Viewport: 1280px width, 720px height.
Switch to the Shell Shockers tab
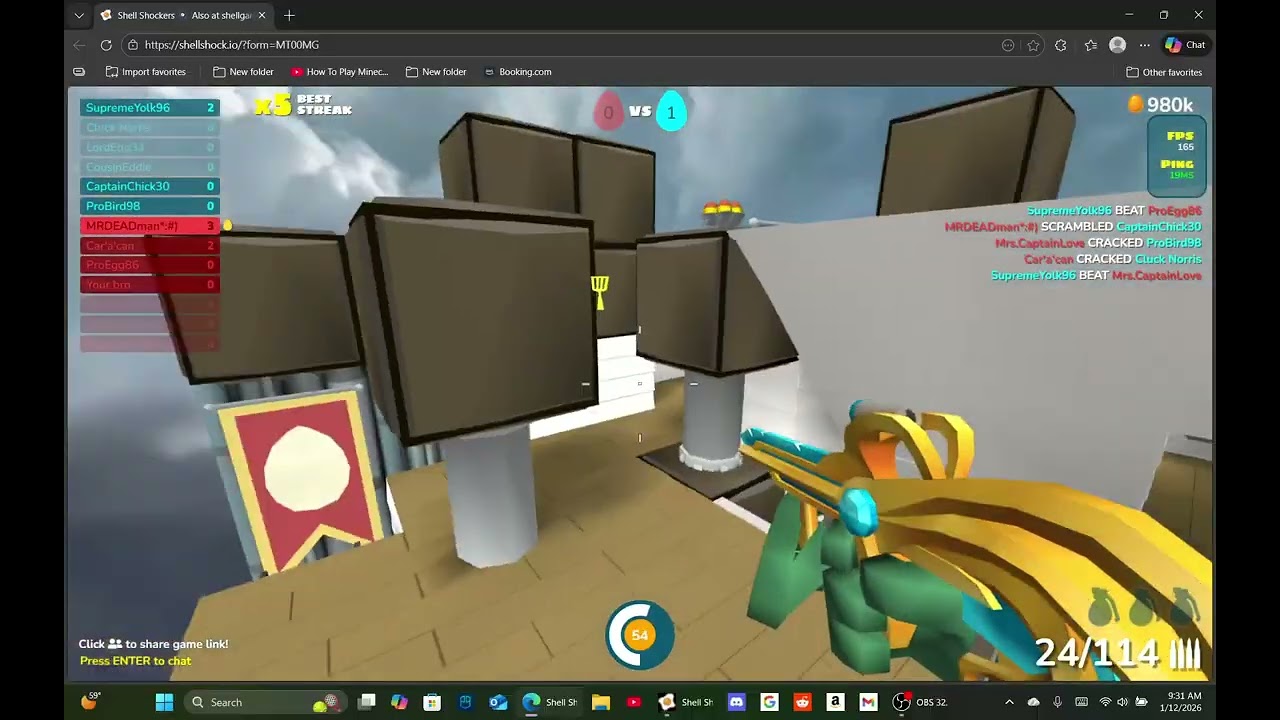click(x=182, y=15)
